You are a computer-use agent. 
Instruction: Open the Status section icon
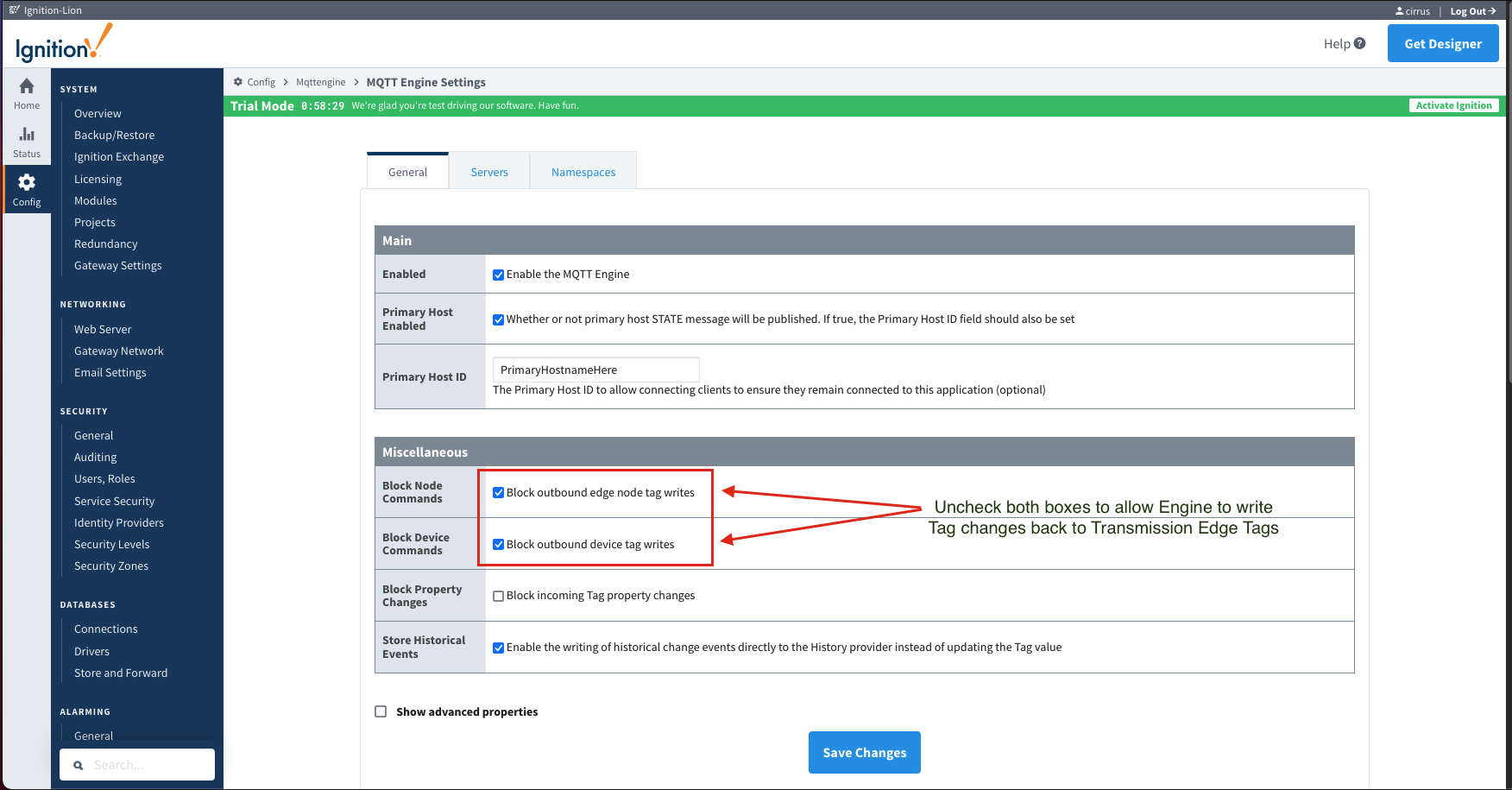click(27, 134)
